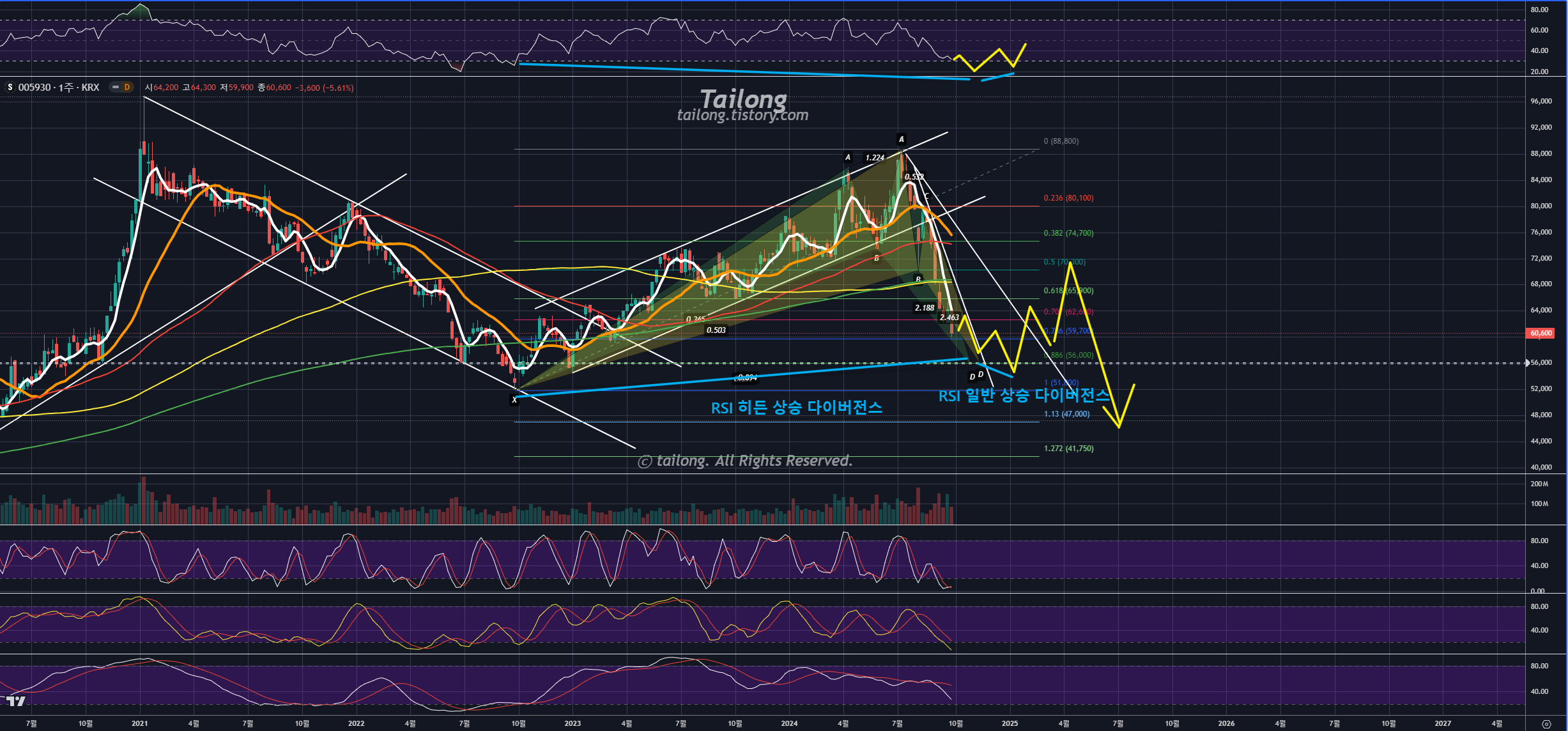The height and width of the screenshot is (731, 1568).
Task: Click the top 'A' harmonic point label
Action: click(x=901, y=139)
